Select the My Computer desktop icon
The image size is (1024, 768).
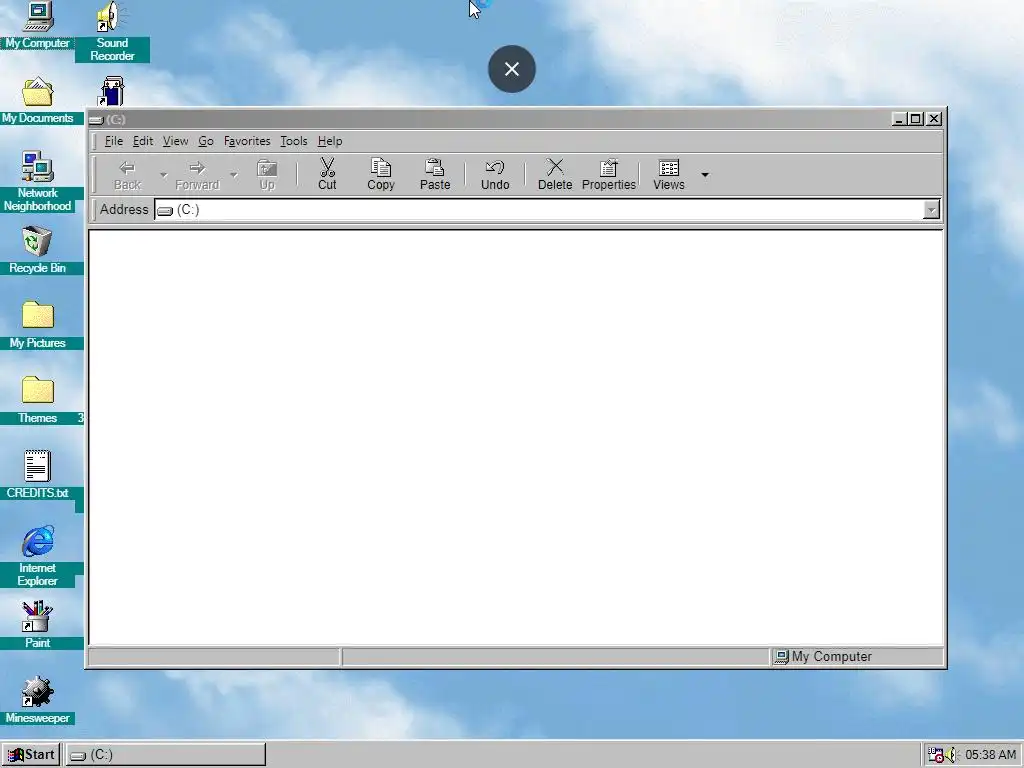(37, 25)
